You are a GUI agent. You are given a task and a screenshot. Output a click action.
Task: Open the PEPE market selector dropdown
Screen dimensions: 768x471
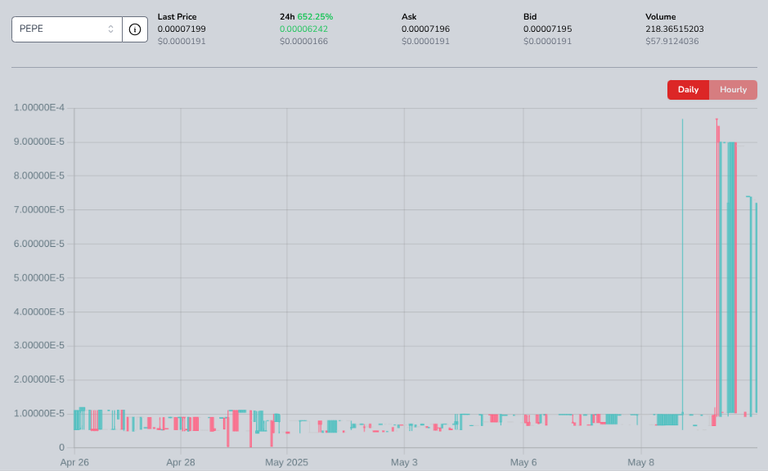[67, 29]
